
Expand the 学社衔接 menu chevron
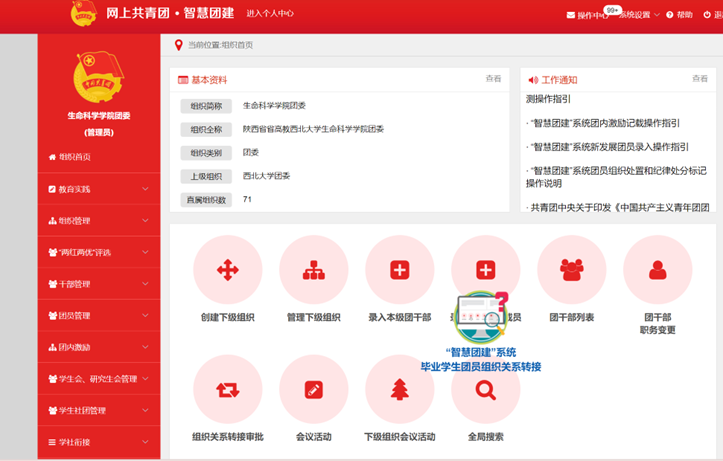[x=145, y=442]
